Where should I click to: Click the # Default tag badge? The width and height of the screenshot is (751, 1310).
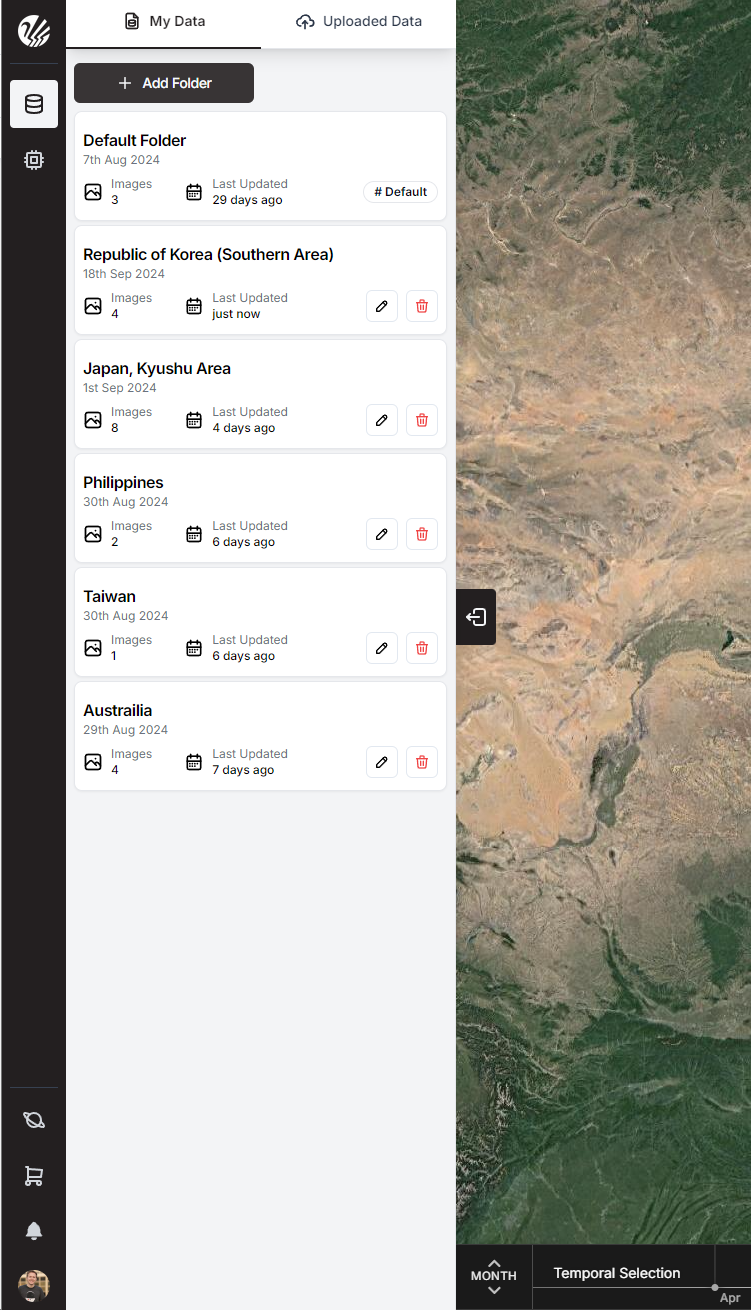click(400, 192)
